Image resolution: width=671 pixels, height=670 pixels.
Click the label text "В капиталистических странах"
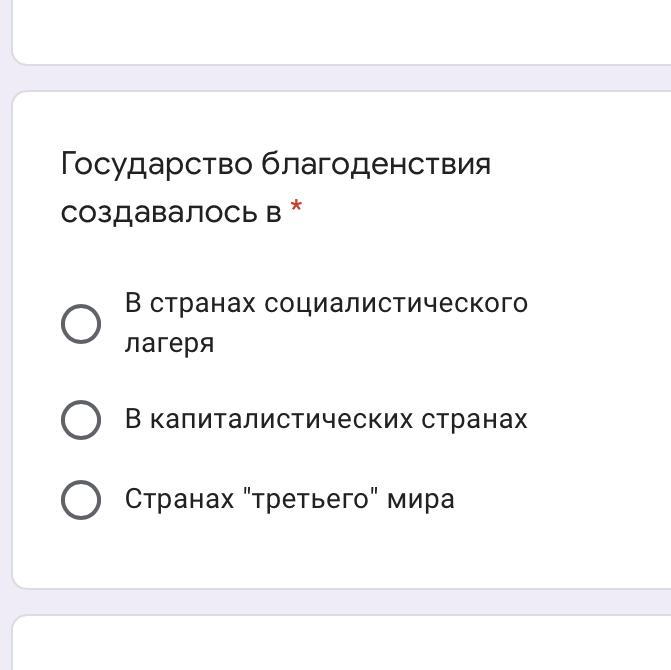pos(326,419)
